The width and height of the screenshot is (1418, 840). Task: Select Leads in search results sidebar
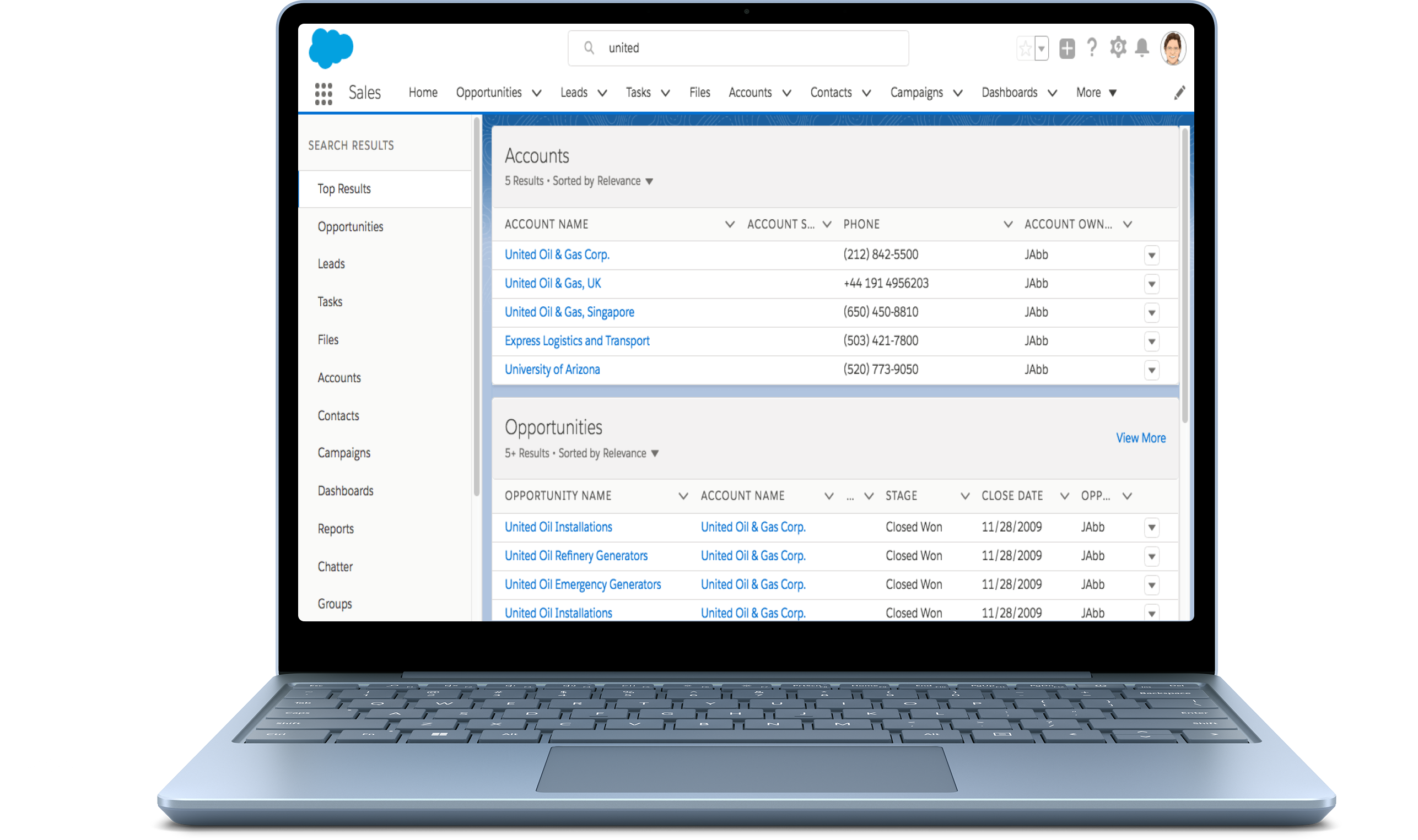pos(331,264)
